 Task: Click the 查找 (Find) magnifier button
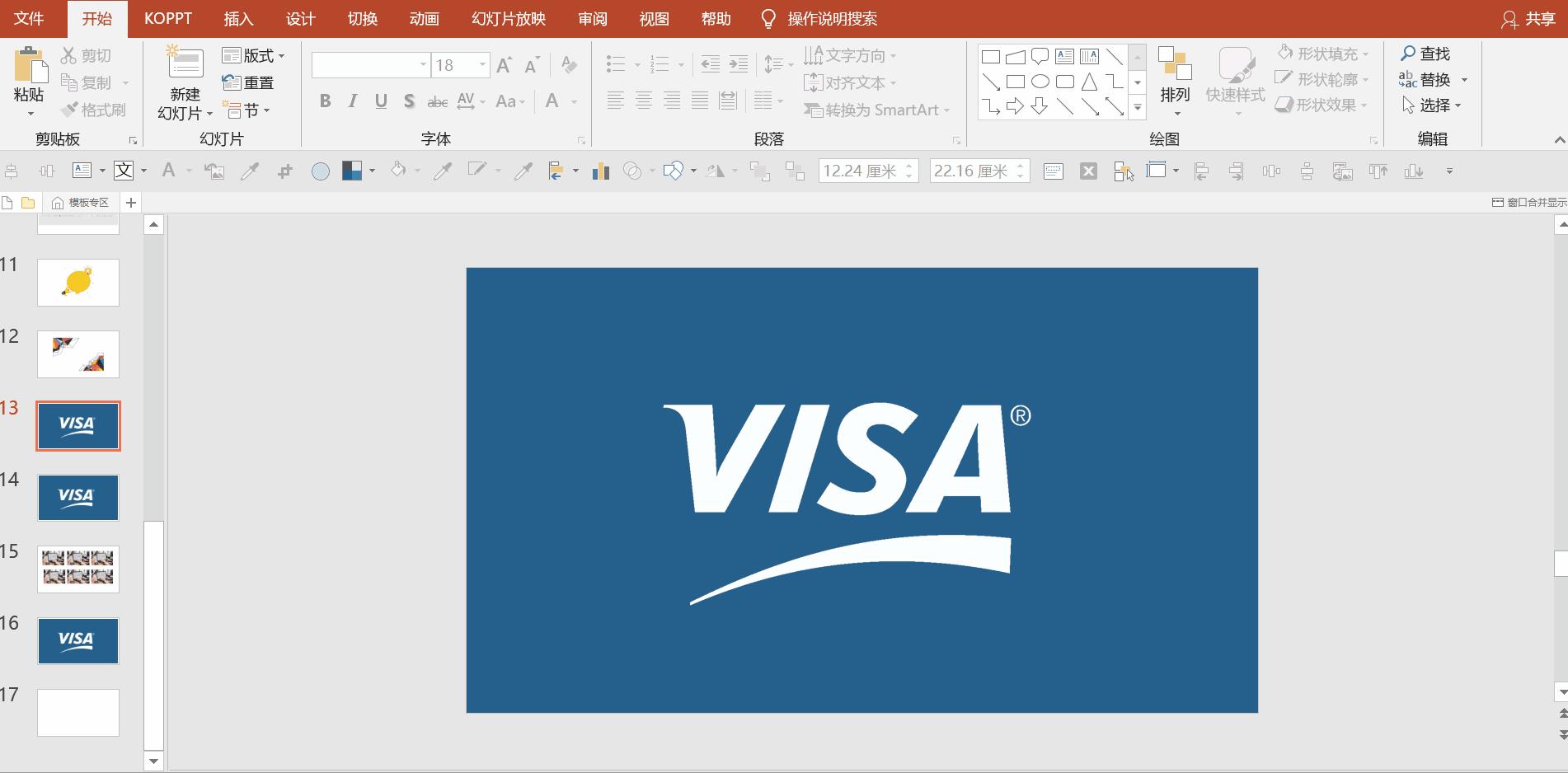[x=1425, y=54]
